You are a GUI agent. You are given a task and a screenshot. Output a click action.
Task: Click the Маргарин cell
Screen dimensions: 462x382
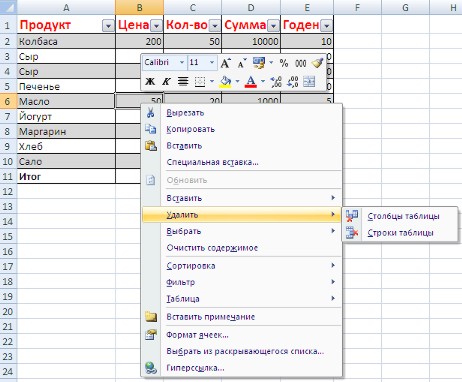point(66,131)
